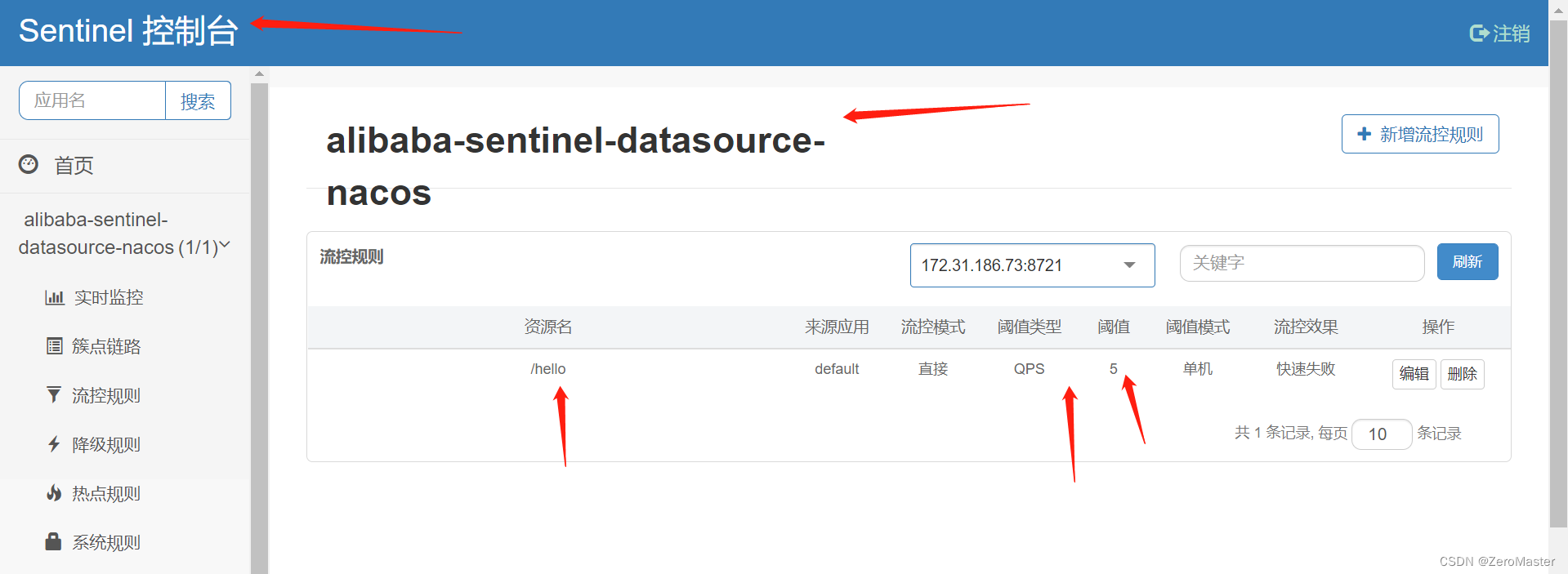Click the 流控效果 column header
This screenshot has width=1568, height=574.
click(x=1306, y=327)
